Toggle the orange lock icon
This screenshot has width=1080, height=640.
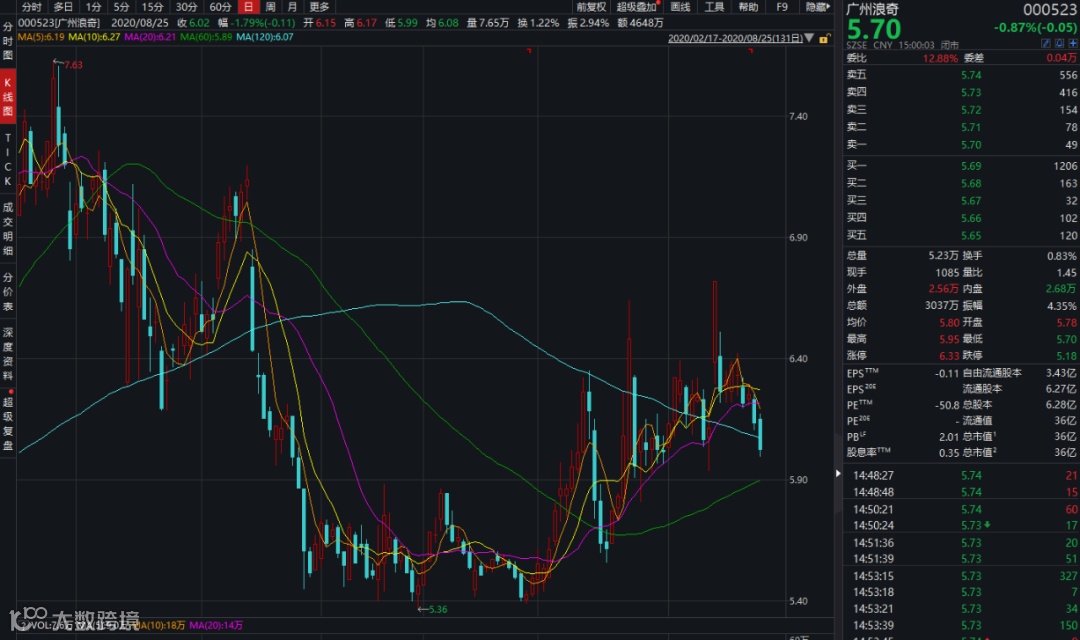pos(823,39)
